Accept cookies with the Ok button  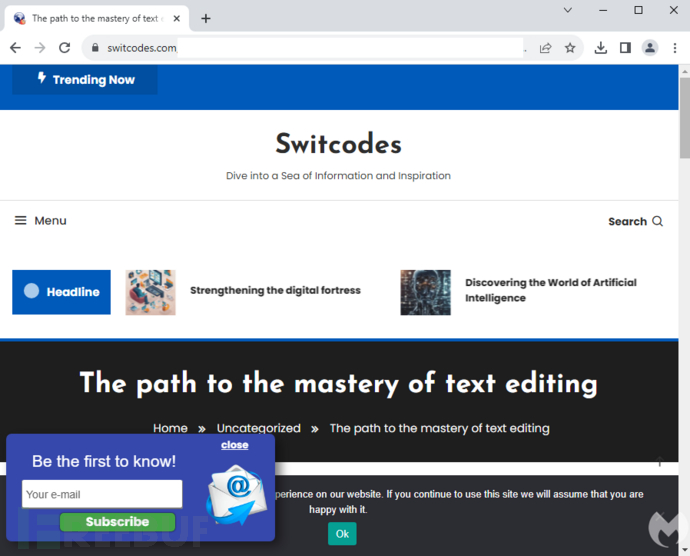pyautogui.click(x=342, y=534)
